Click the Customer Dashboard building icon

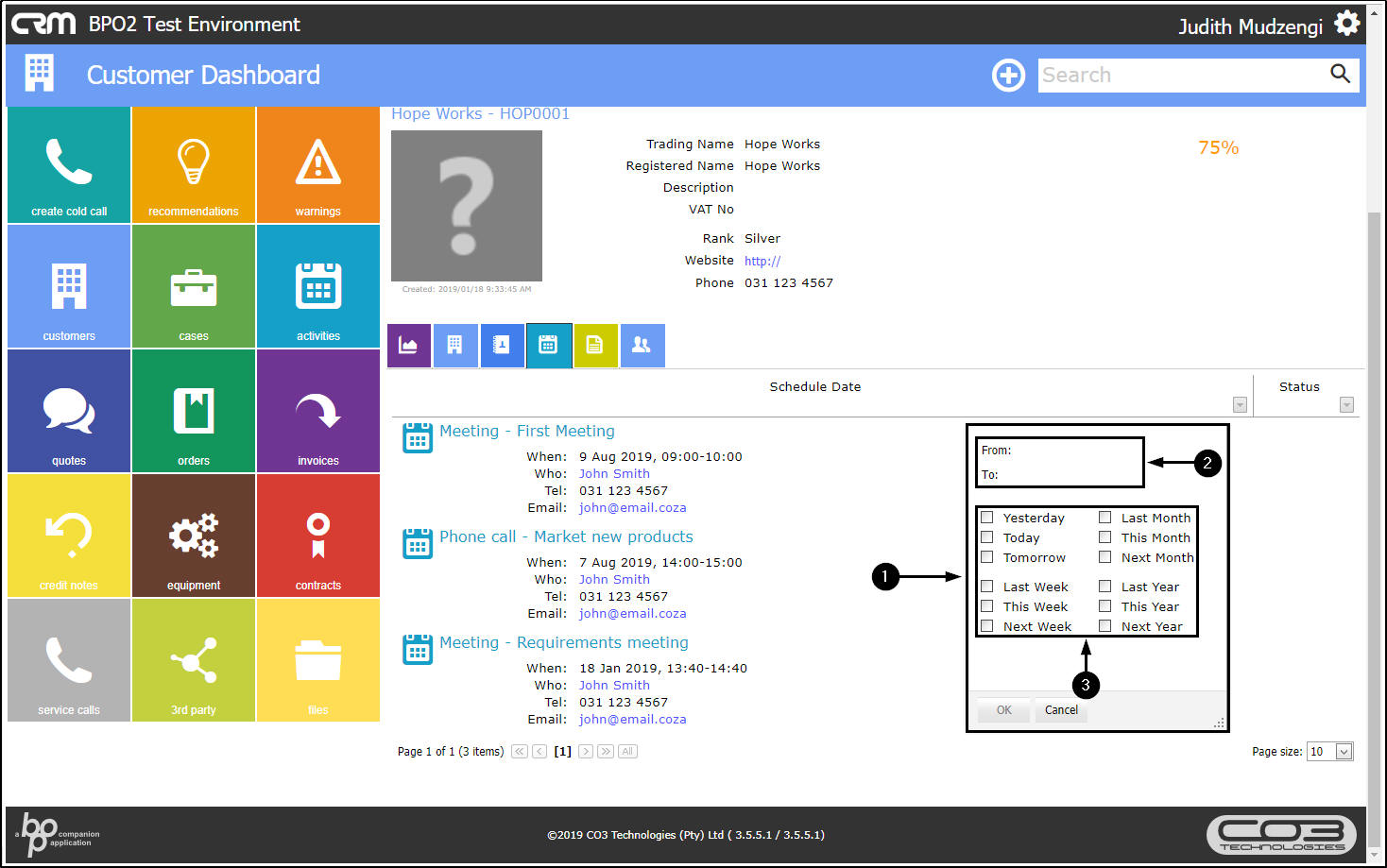(x=39, y=74)
